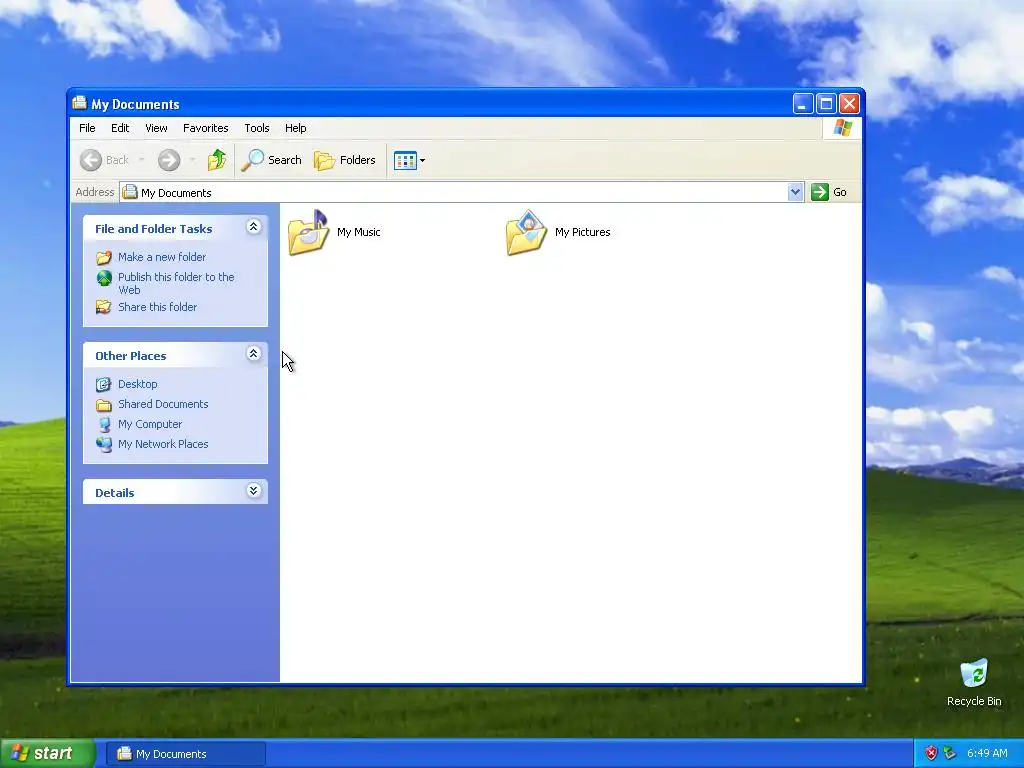
Task: Open the Favorites menu
Action: pos(206,128)
